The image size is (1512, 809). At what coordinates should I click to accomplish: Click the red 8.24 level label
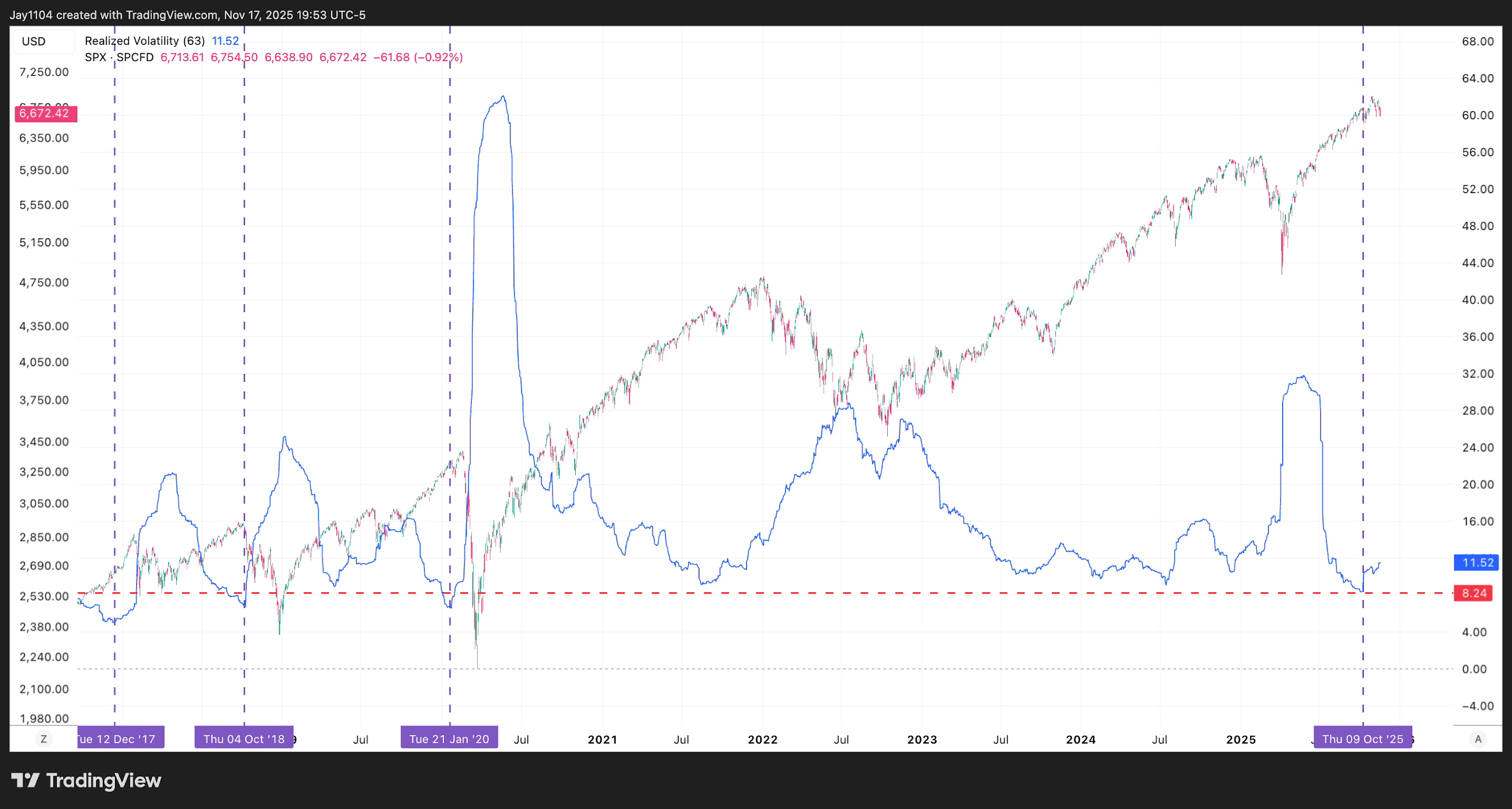[x=1473, y=593]
